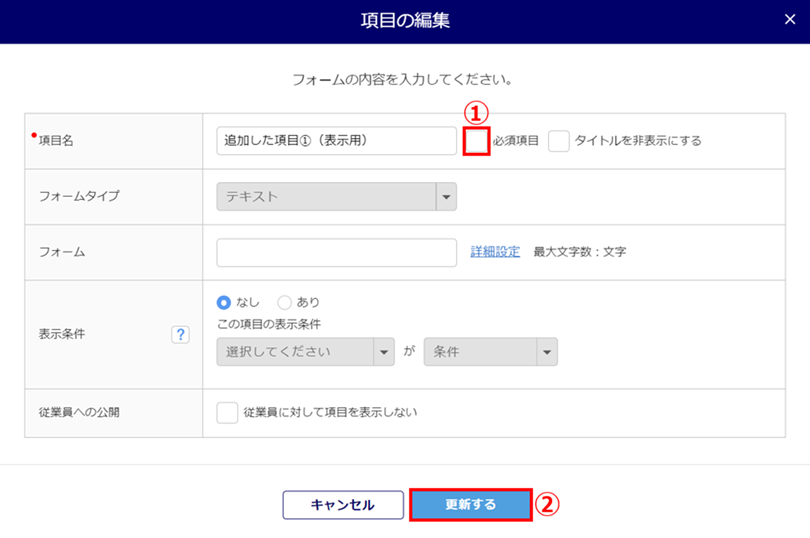The image size is (810, 538).
Task: Close the 項目の編集 dialog
Action: 789,19
